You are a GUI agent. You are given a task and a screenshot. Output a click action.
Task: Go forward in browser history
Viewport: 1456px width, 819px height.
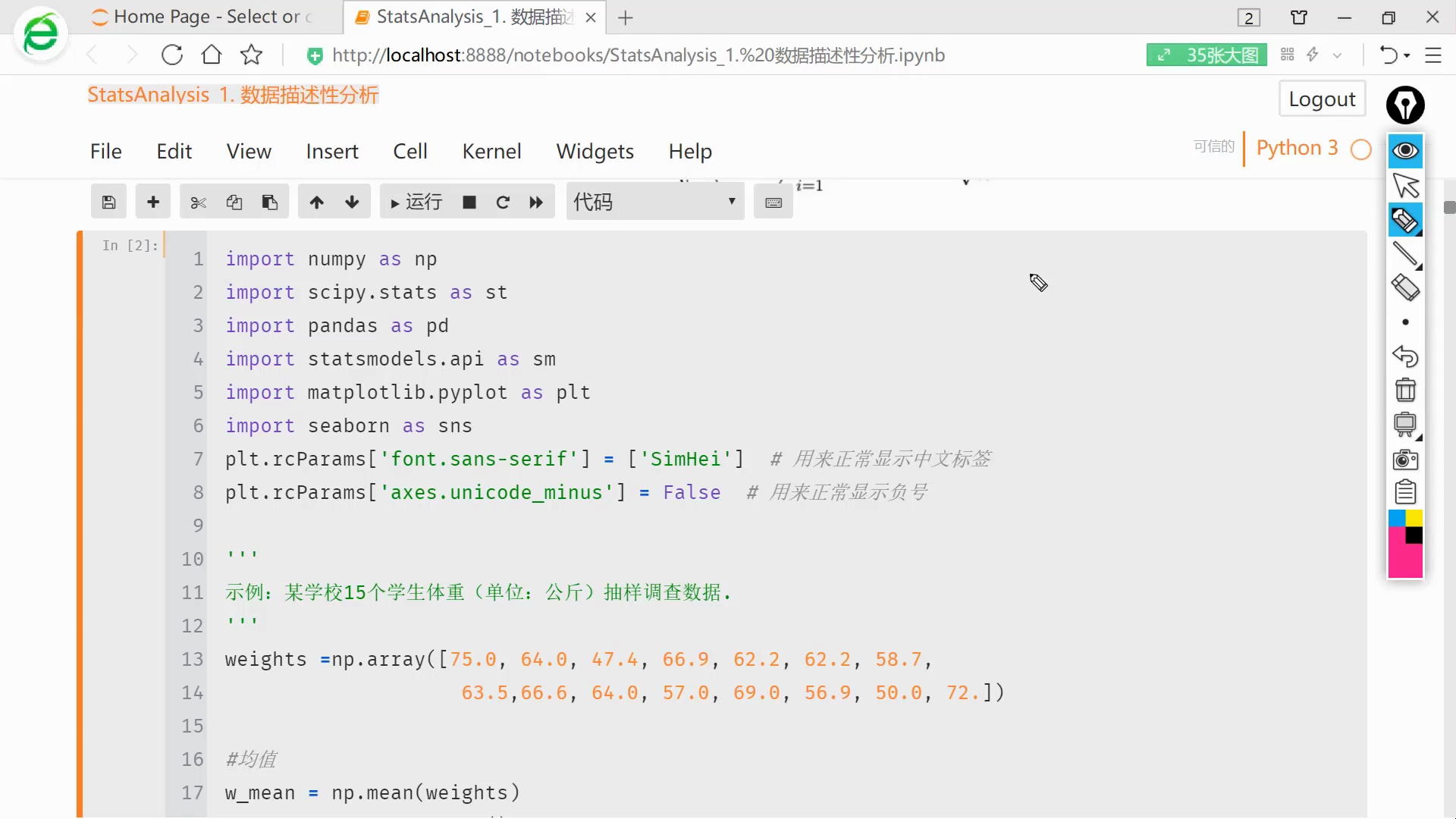[132, 55]
